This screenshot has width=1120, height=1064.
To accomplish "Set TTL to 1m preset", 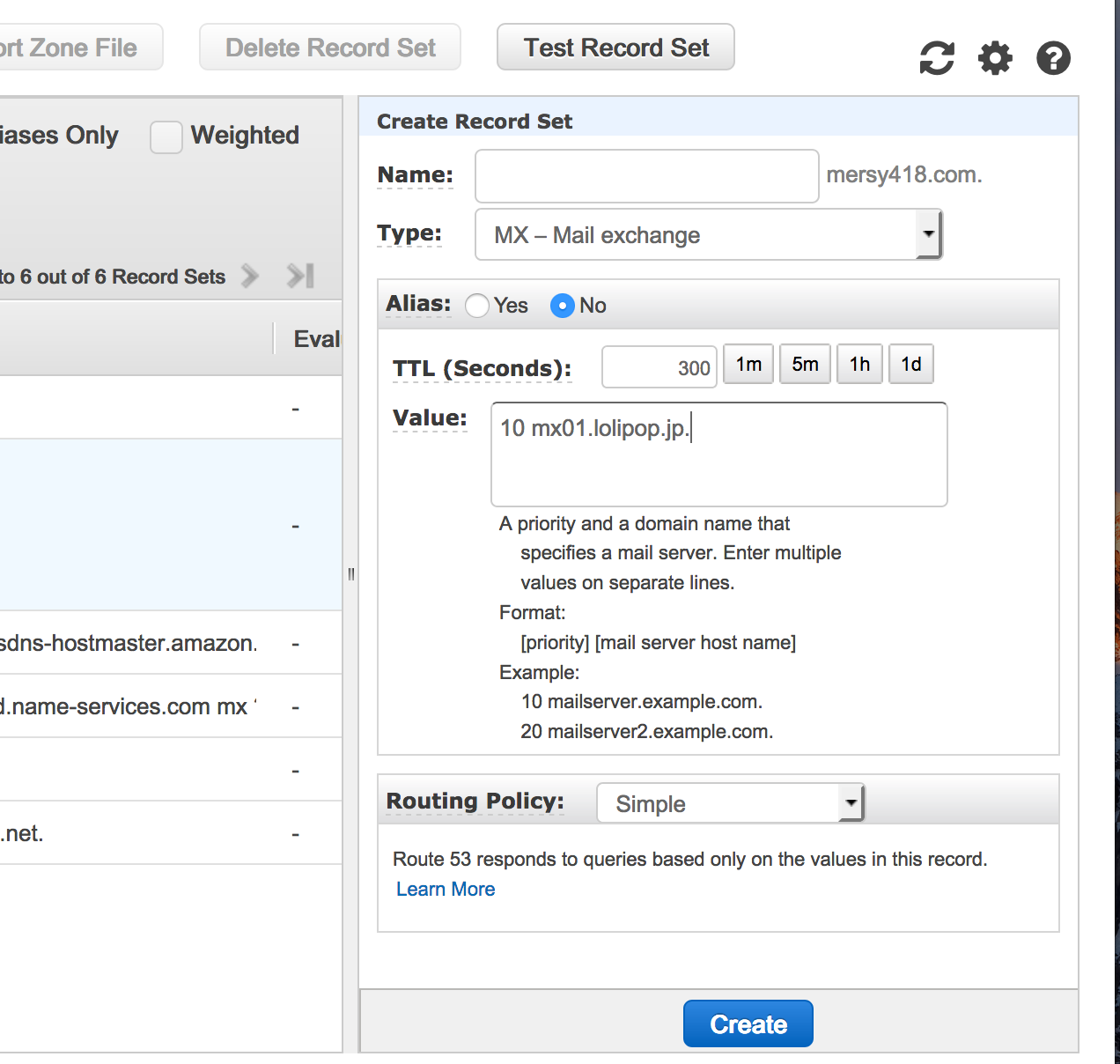I will pos(748,365).
